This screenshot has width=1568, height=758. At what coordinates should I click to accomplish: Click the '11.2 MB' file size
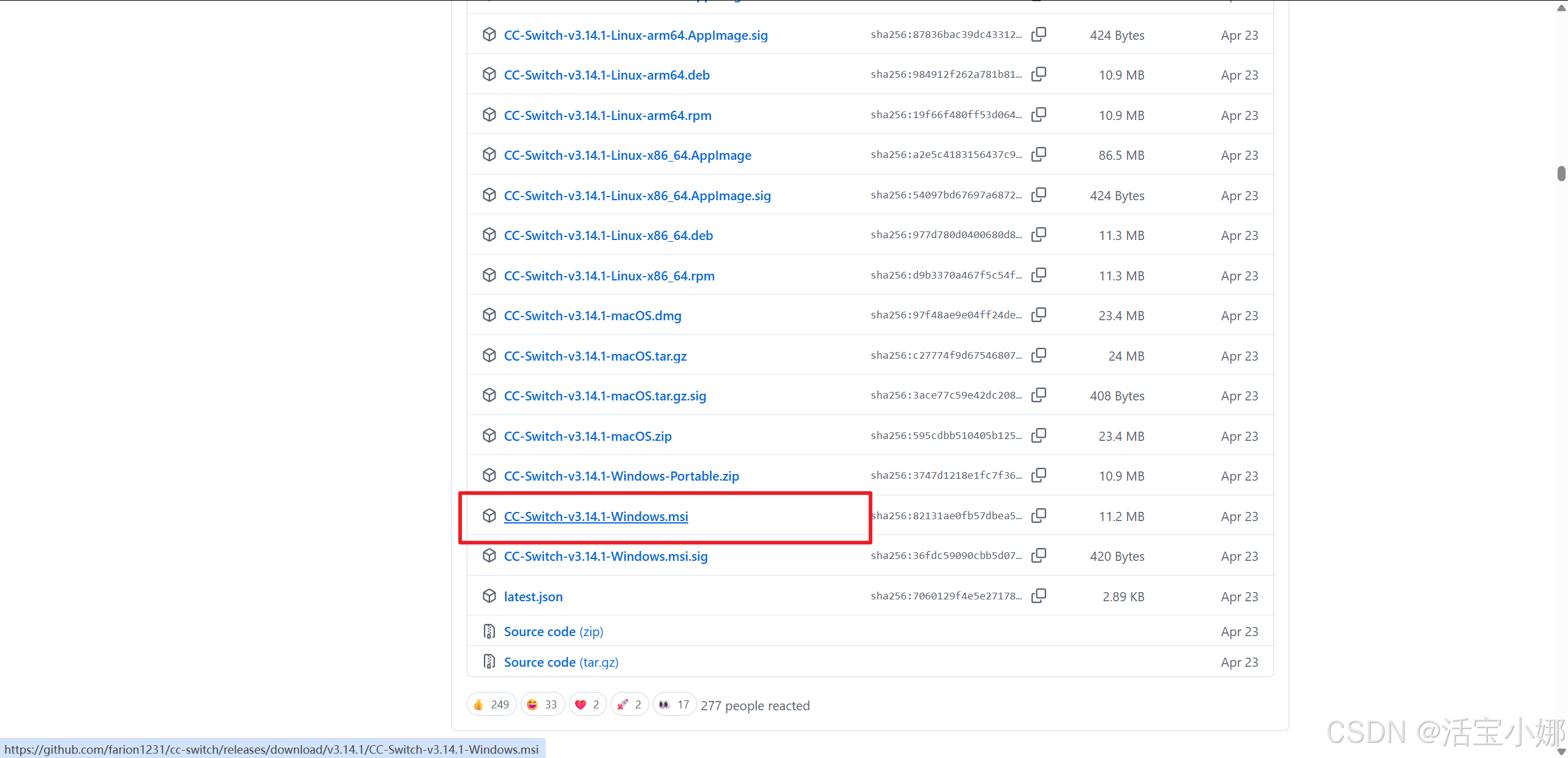[1121, 517]
